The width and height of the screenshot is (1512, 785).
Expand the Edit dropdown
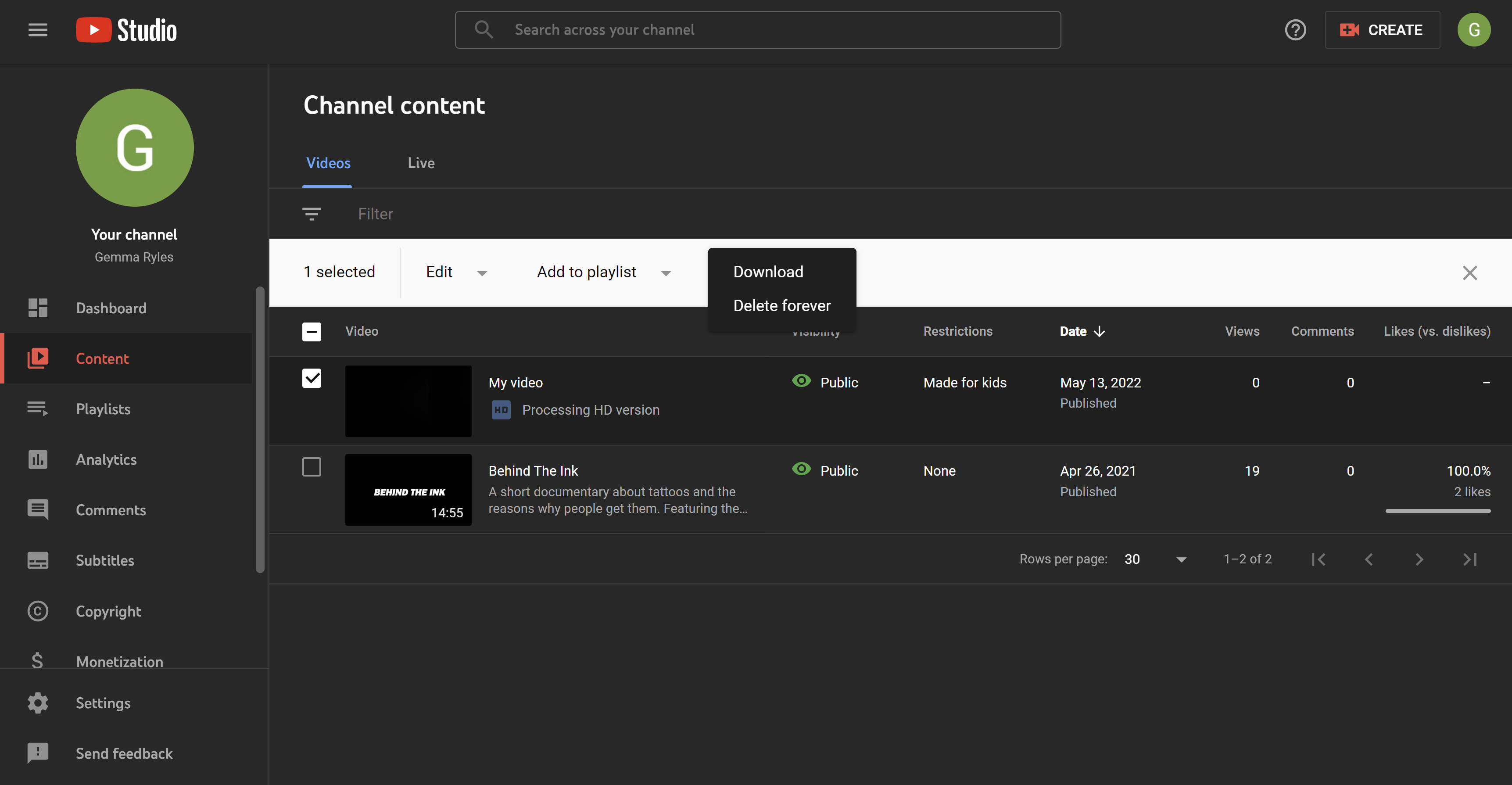click(x=456, y=272)
